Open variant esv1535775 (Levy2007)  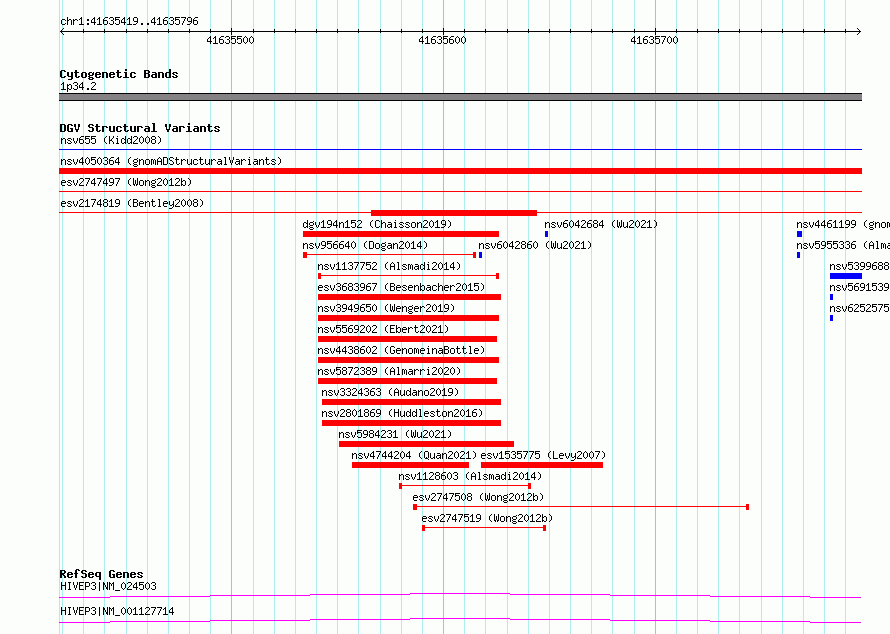click(543, 455)
